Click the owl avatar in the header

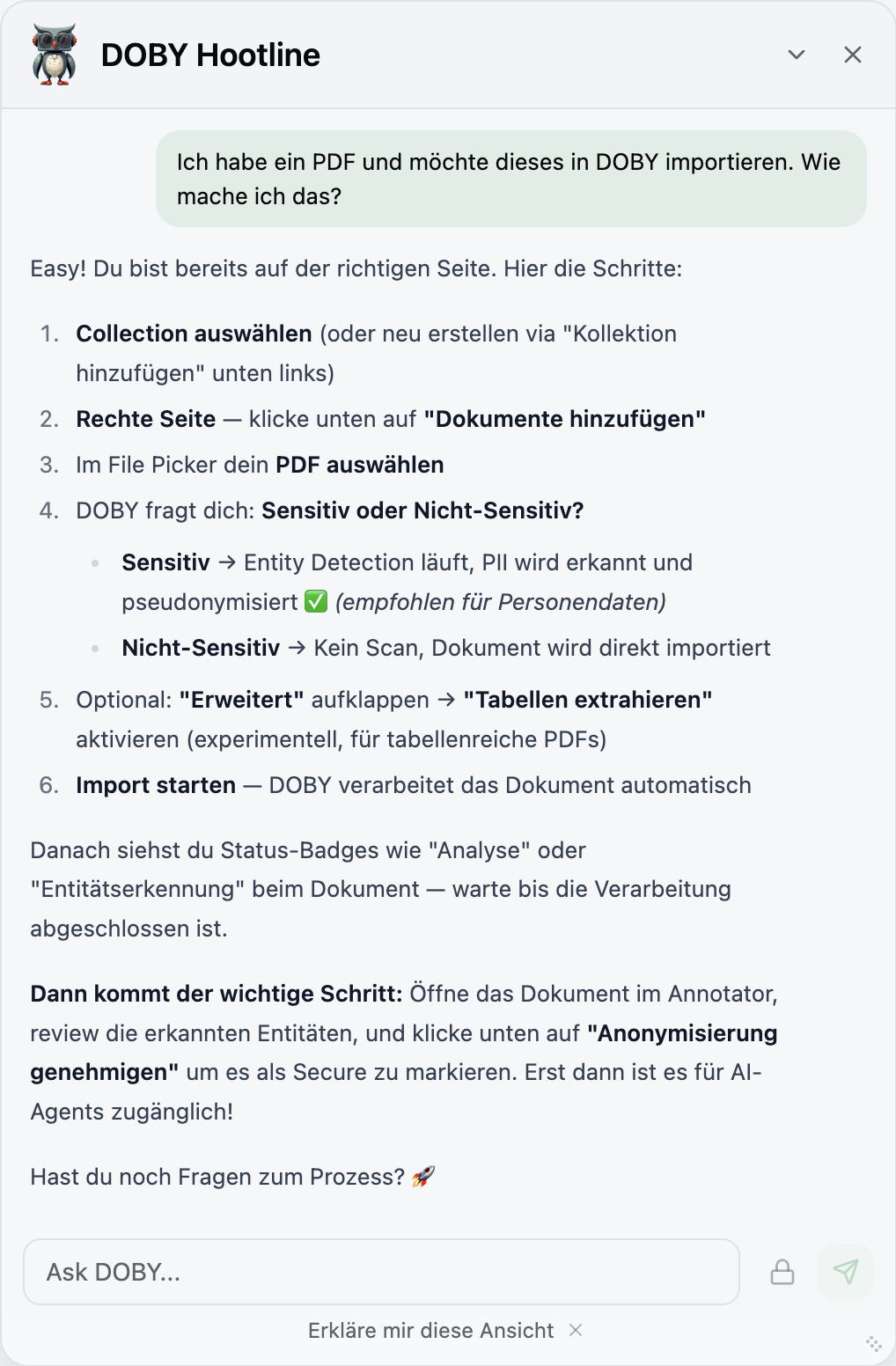pyautogui.click(x=55, y=55)
